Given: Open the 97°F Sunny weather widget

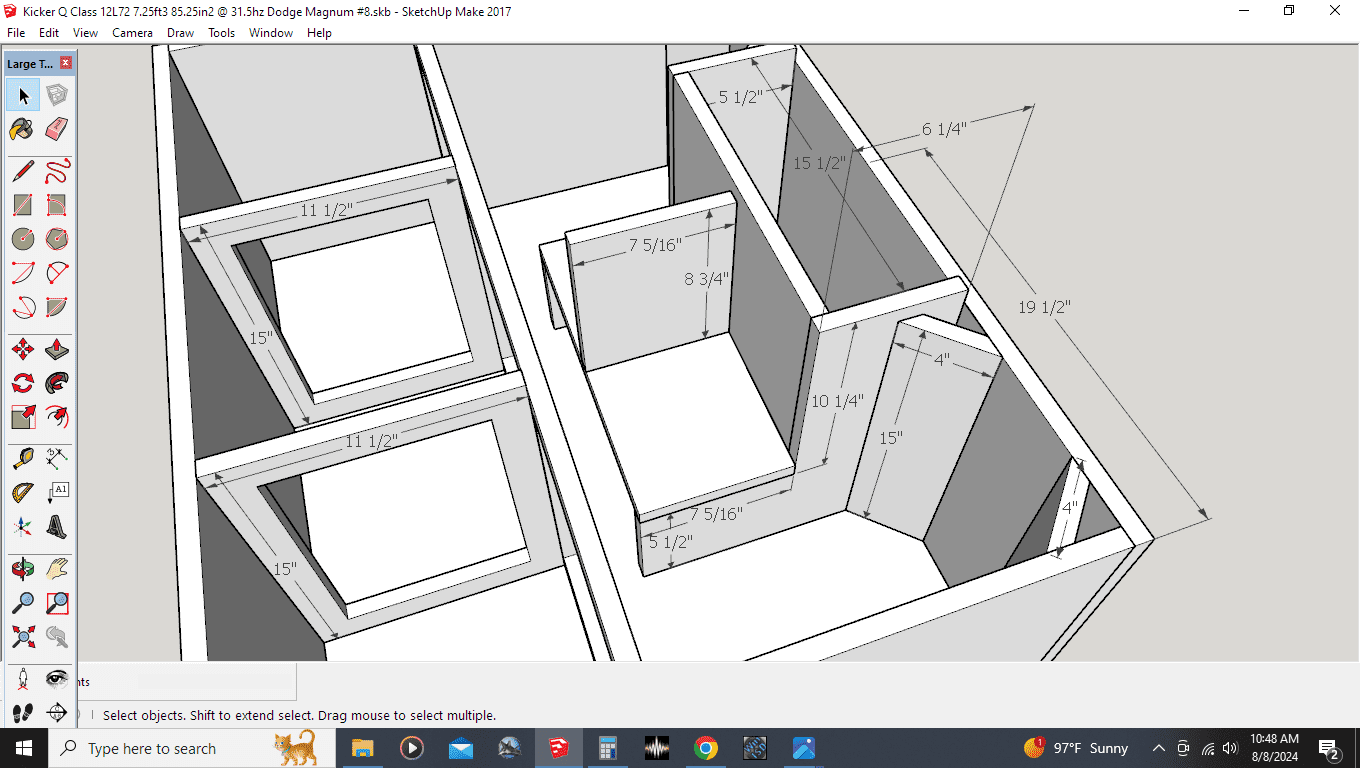Looking at the screenshot, I should [x=1076, y=748].
